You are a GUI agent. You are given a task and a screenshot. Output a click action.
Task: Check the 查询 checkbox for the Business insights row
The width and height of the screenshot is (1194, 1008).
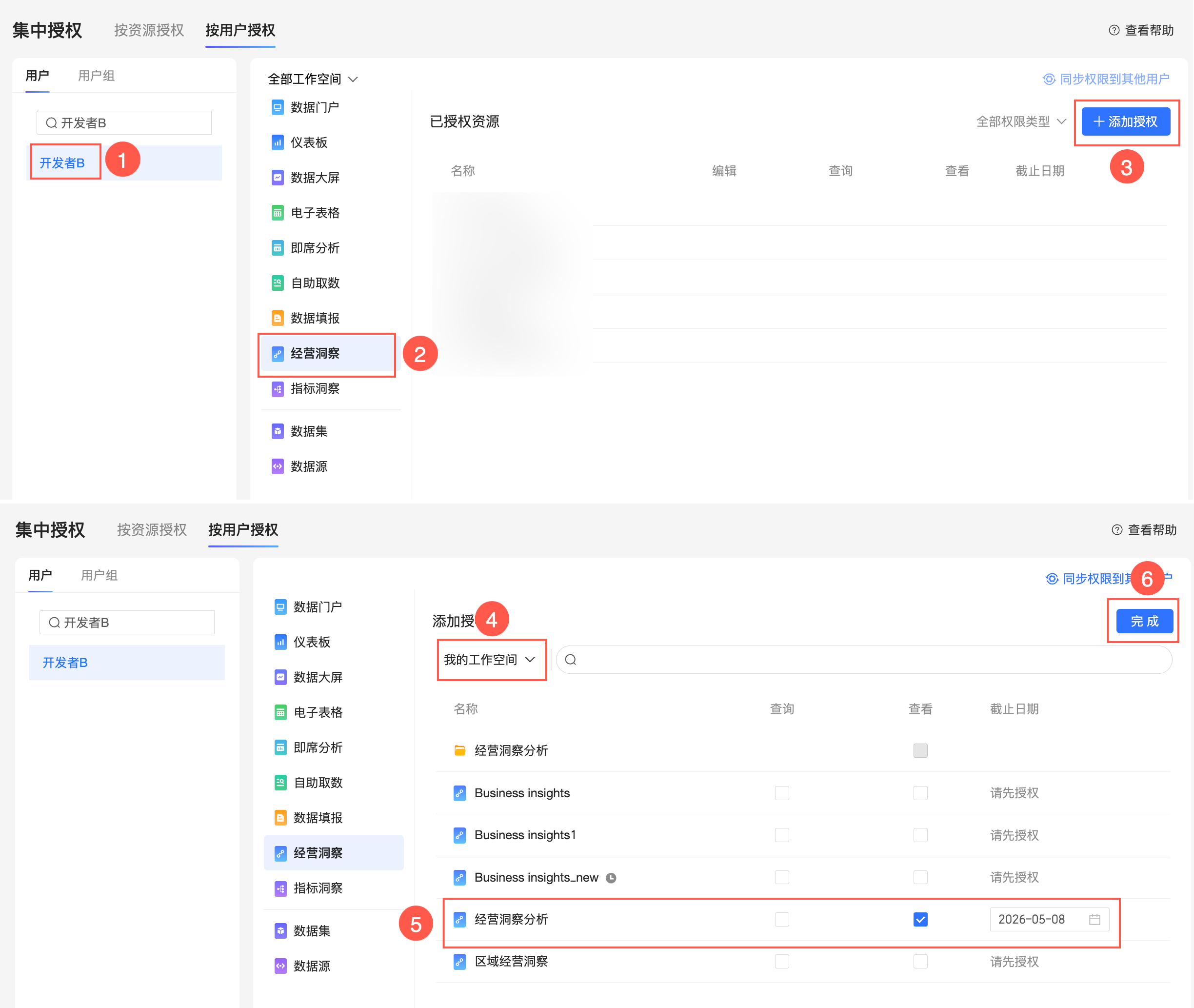coord(781,793)
